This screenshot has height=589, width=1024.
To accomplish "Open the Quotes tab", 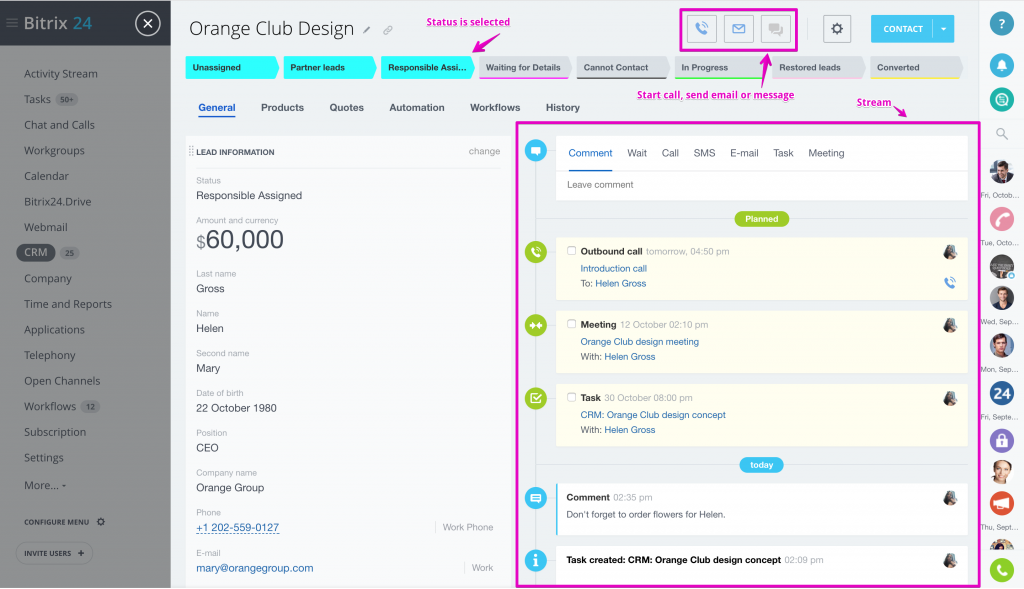I will tap(346, 108).
